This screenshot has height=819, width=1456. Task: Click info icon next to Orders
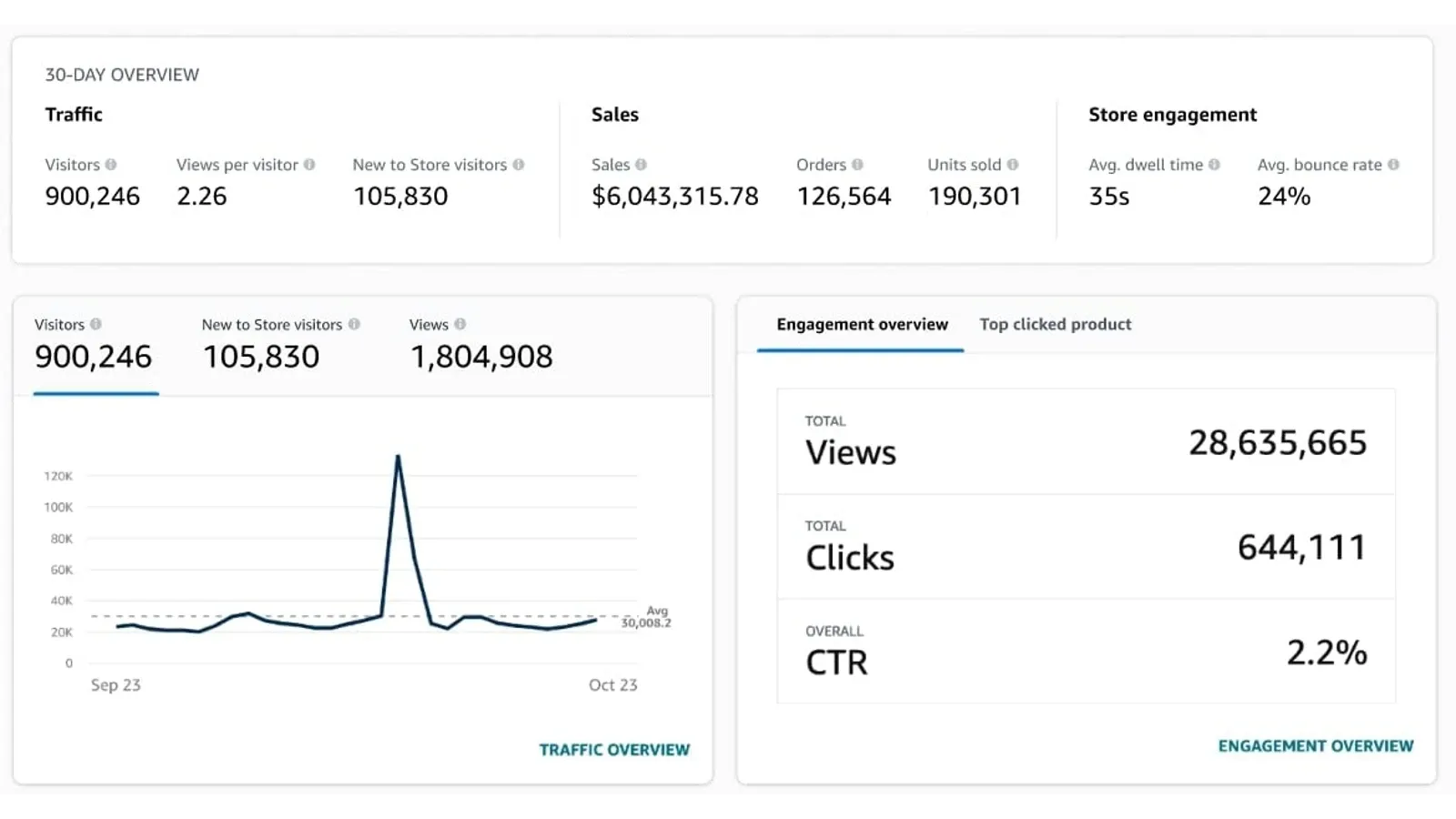point(858,165)
